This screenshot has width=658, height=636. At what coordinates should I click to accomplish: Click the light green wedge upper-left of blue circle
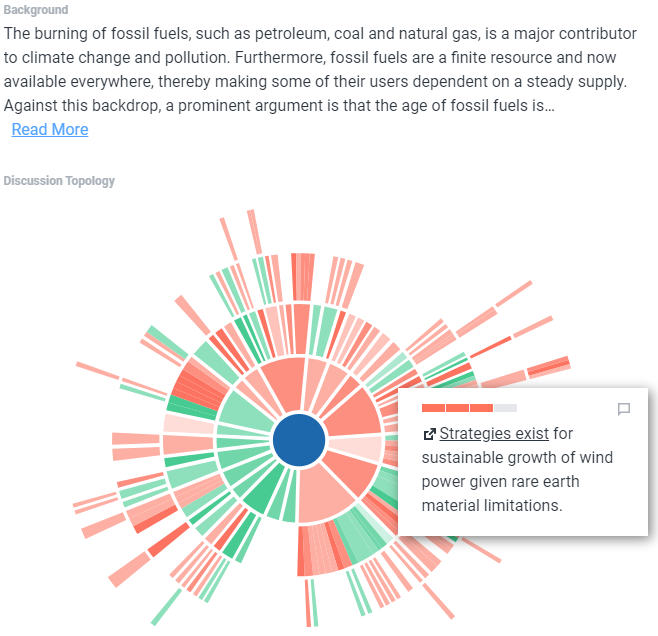pyautogui.click(x=243, y=411)
